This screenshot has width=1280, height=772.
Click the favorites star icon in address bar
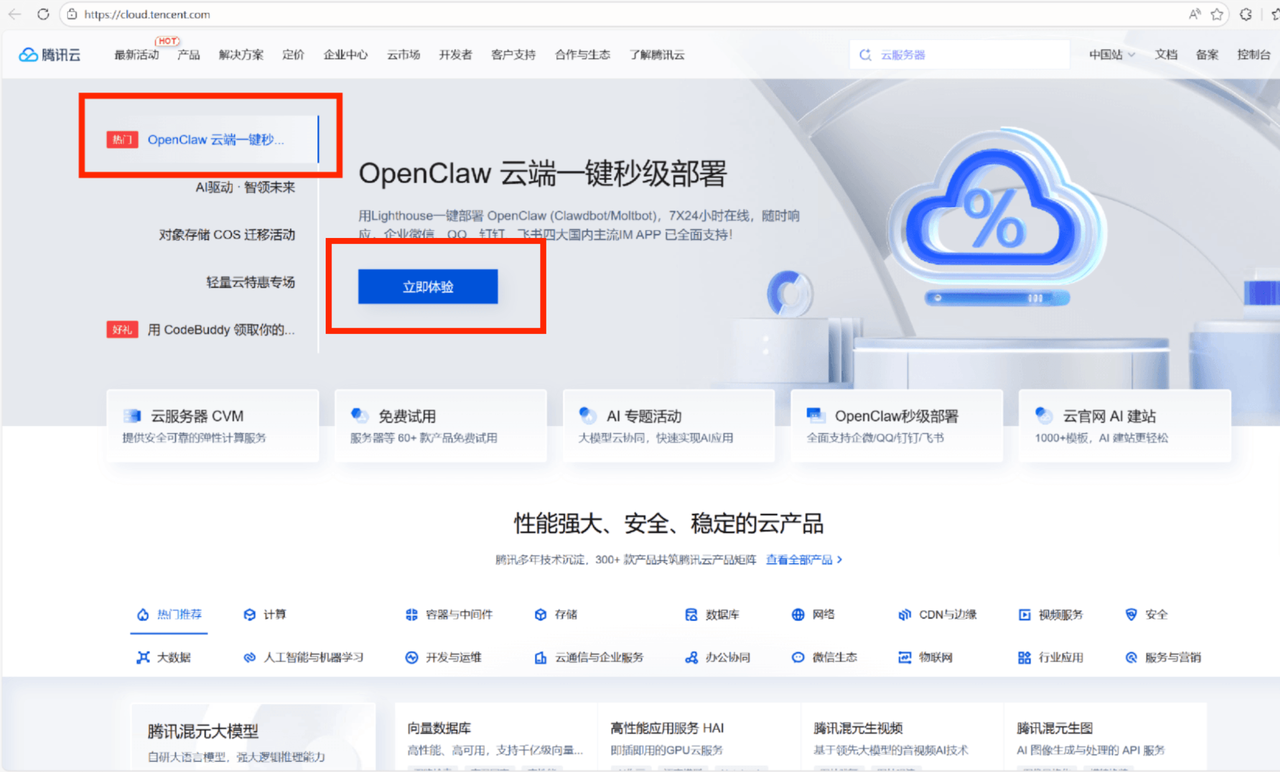[x=1217, y=15]
